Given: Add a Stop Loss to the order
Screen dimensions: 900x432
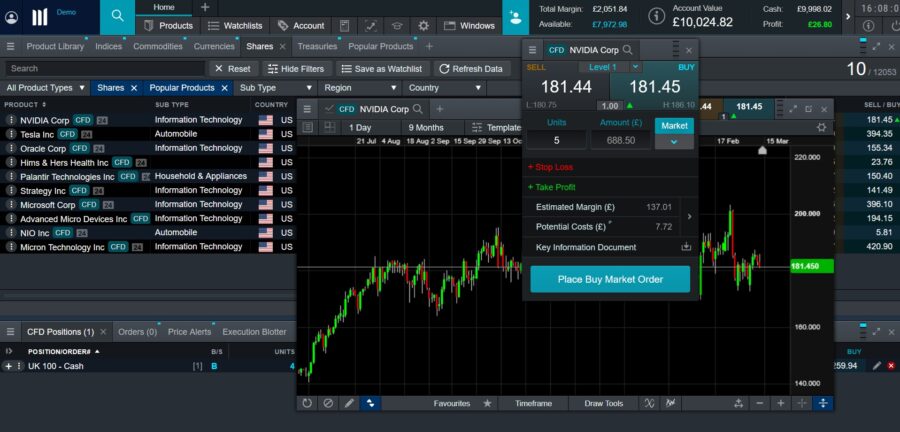Looking at the screenshot, I should pyautogui.click(x=550, y=167).
